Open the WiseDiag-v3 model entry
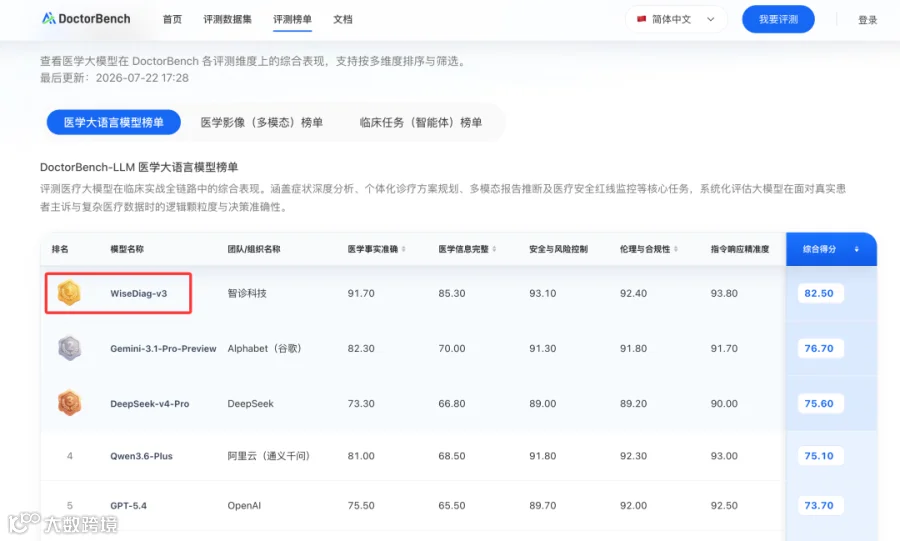This screenshot has height=541, width=900. tap(138, 293)
